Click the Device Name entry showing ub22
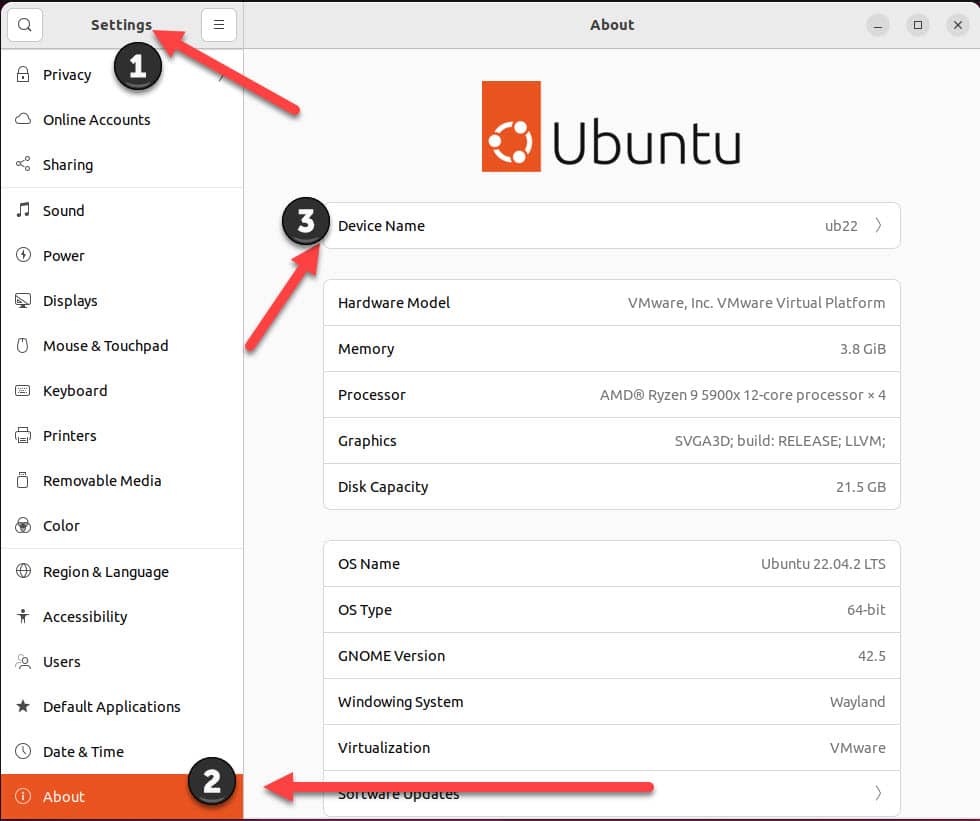 (610, 225)
